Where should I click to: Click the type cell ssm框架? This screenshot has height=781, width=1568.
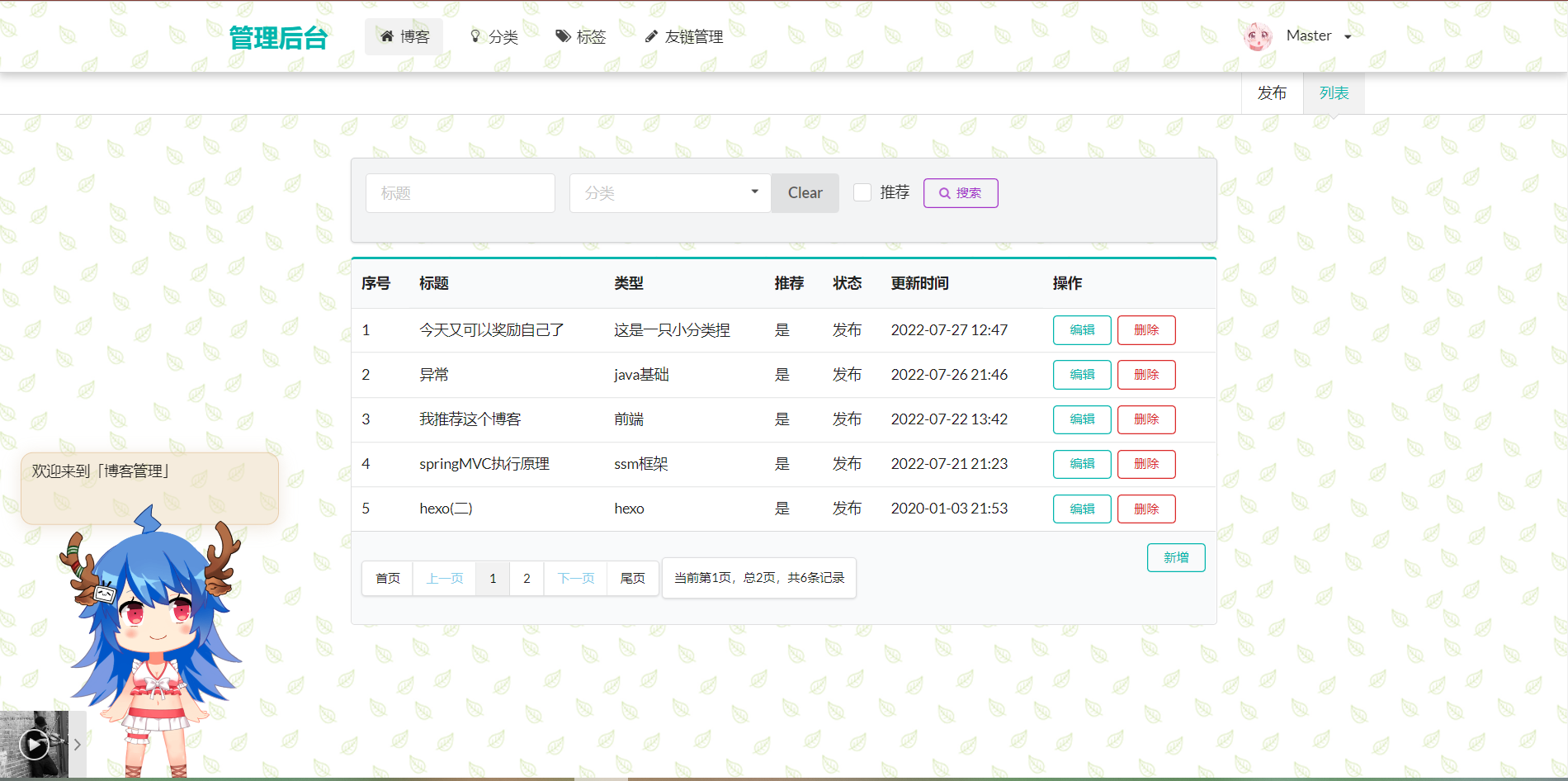pyautogui.click(x=641, y=464)
